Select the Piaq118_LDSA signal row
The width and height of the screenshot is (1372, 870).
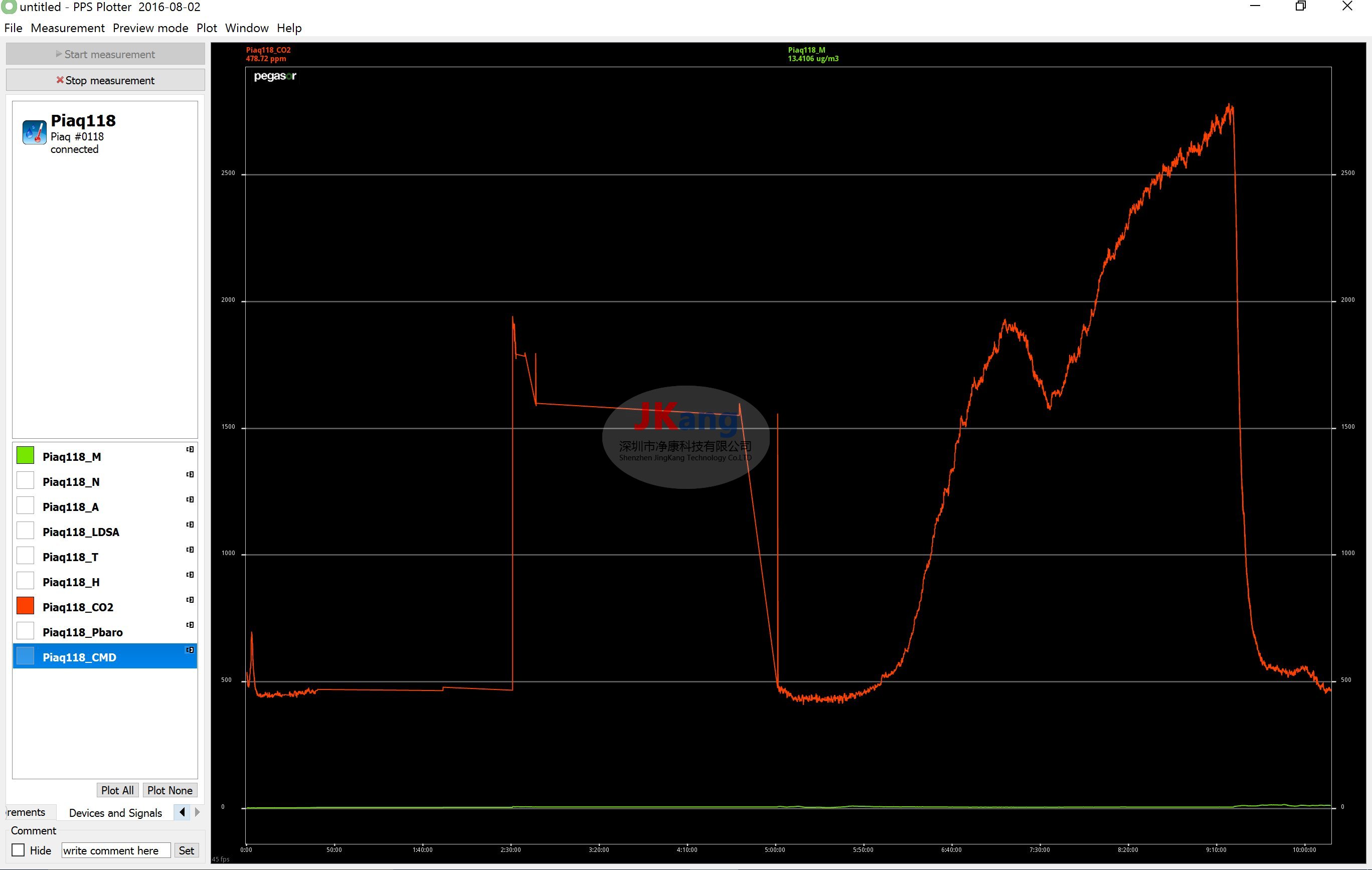[x=105, y=531]
